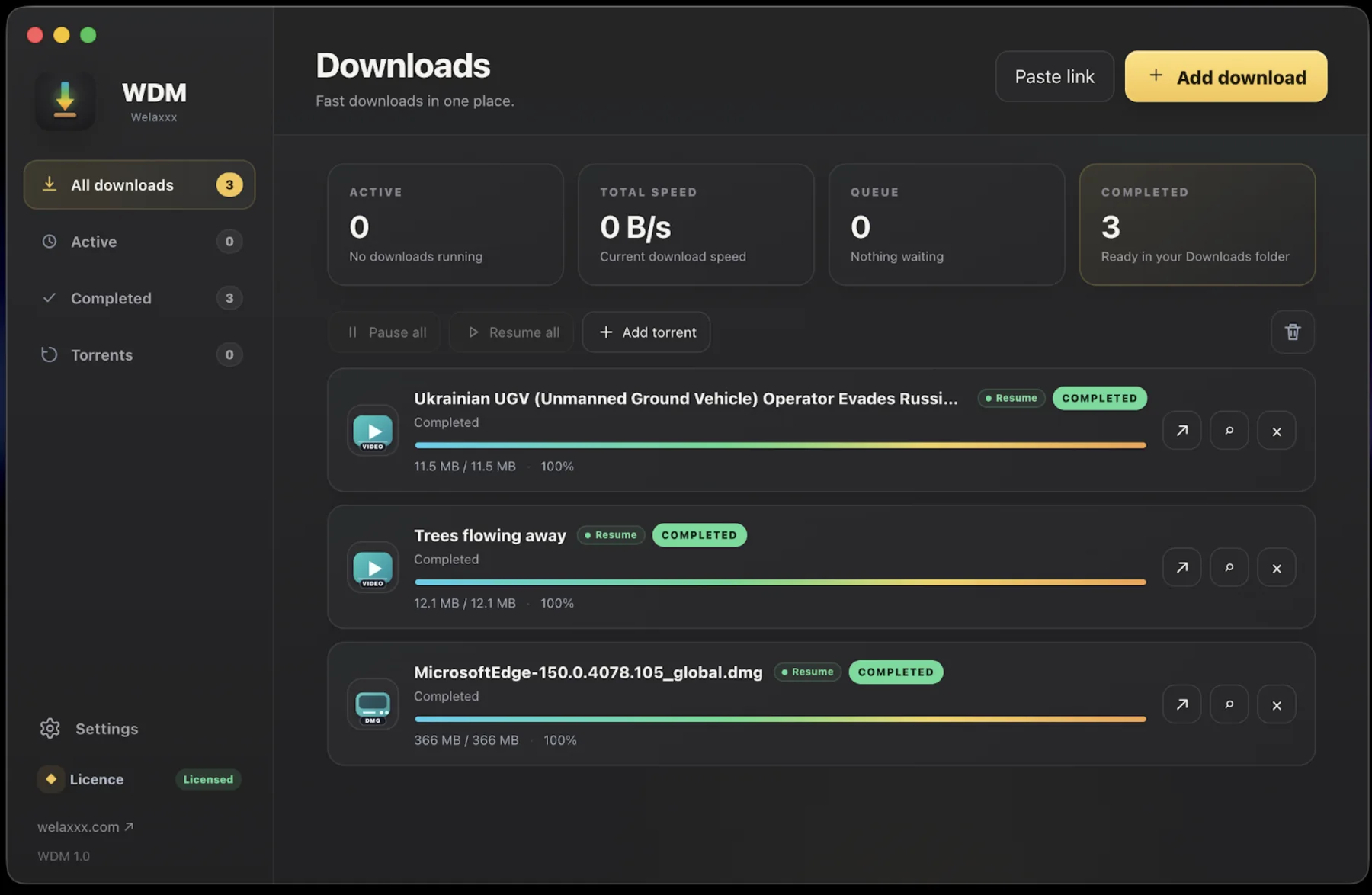
Task: Click the Queue stat card
Action: (947, 225)
